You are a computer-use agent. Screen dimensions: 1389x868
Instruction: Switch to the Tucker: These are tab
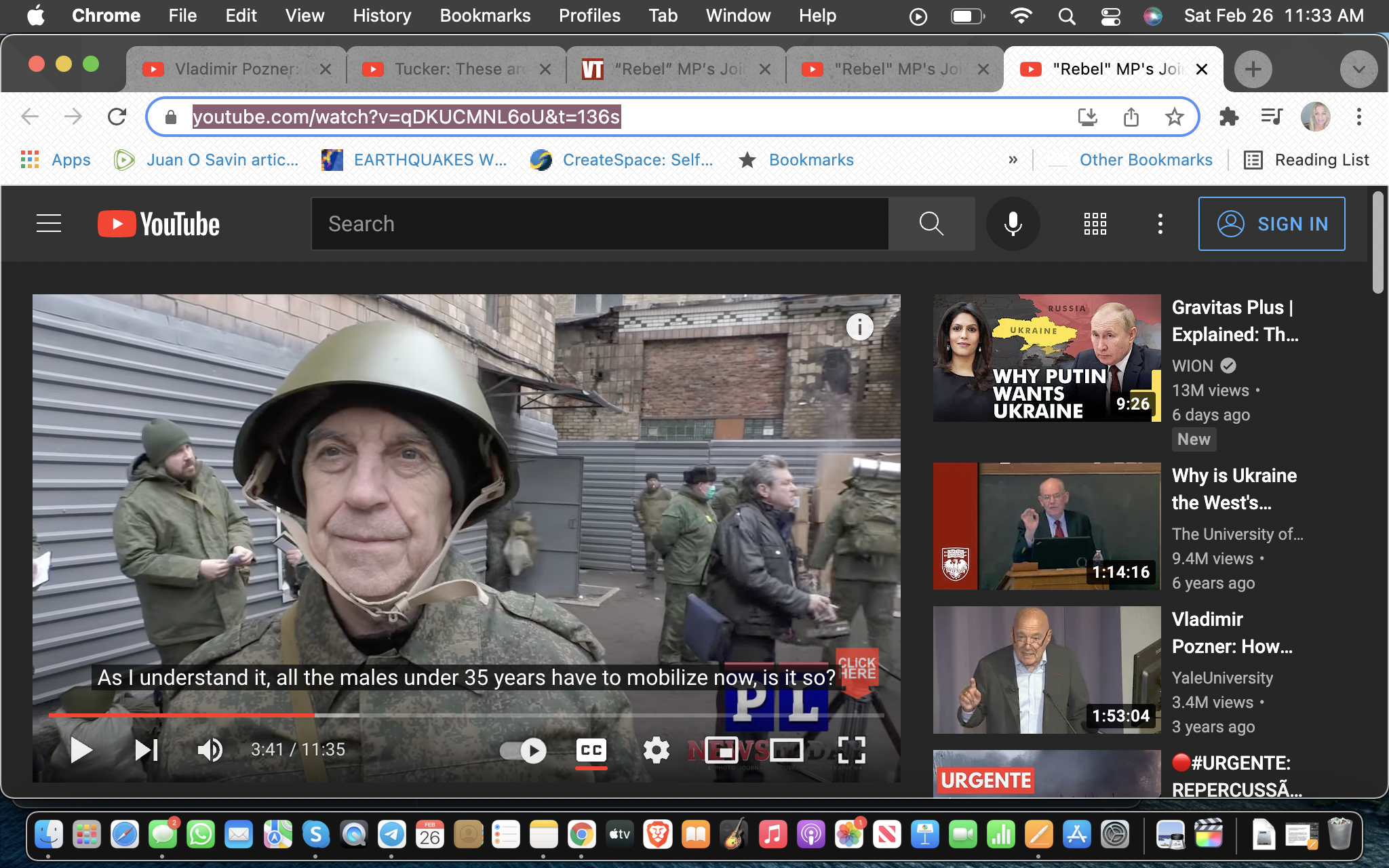[454, 69]
